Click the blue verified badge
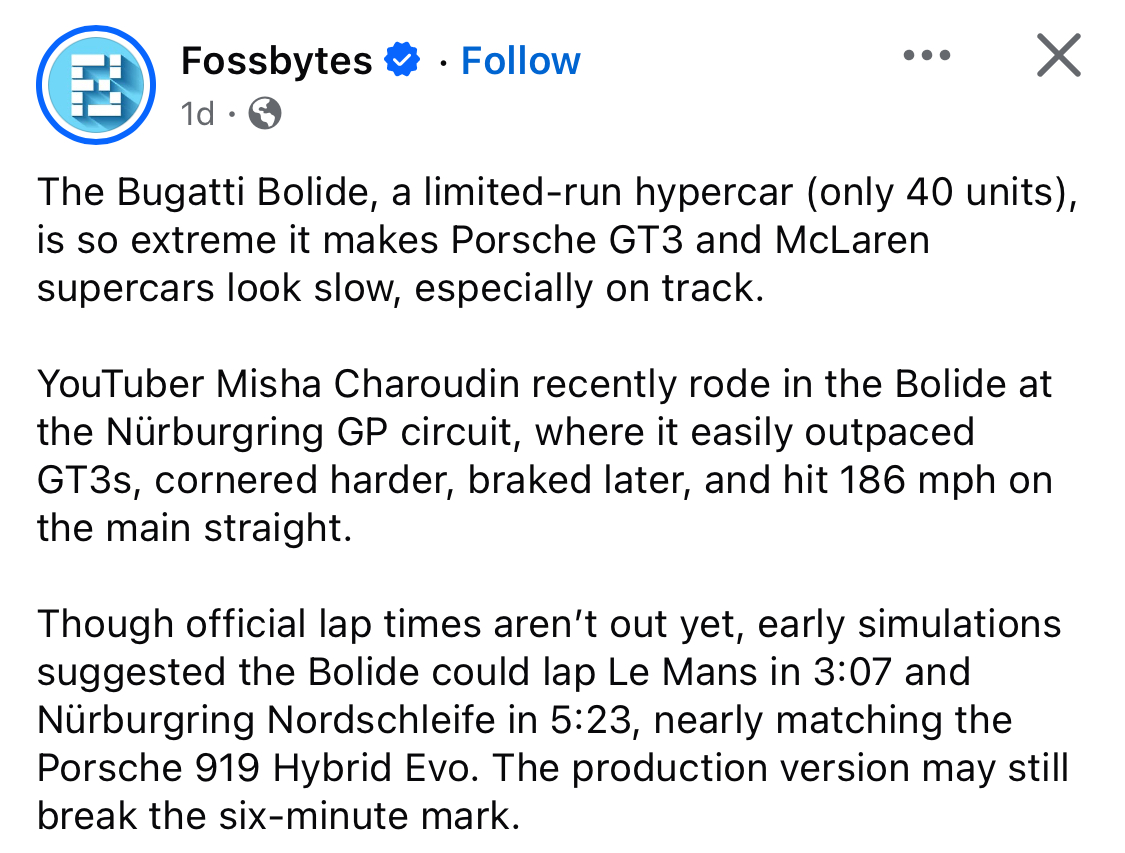Screen dimensions: 1125x853 pyautogui.click(x=403, y=61)
